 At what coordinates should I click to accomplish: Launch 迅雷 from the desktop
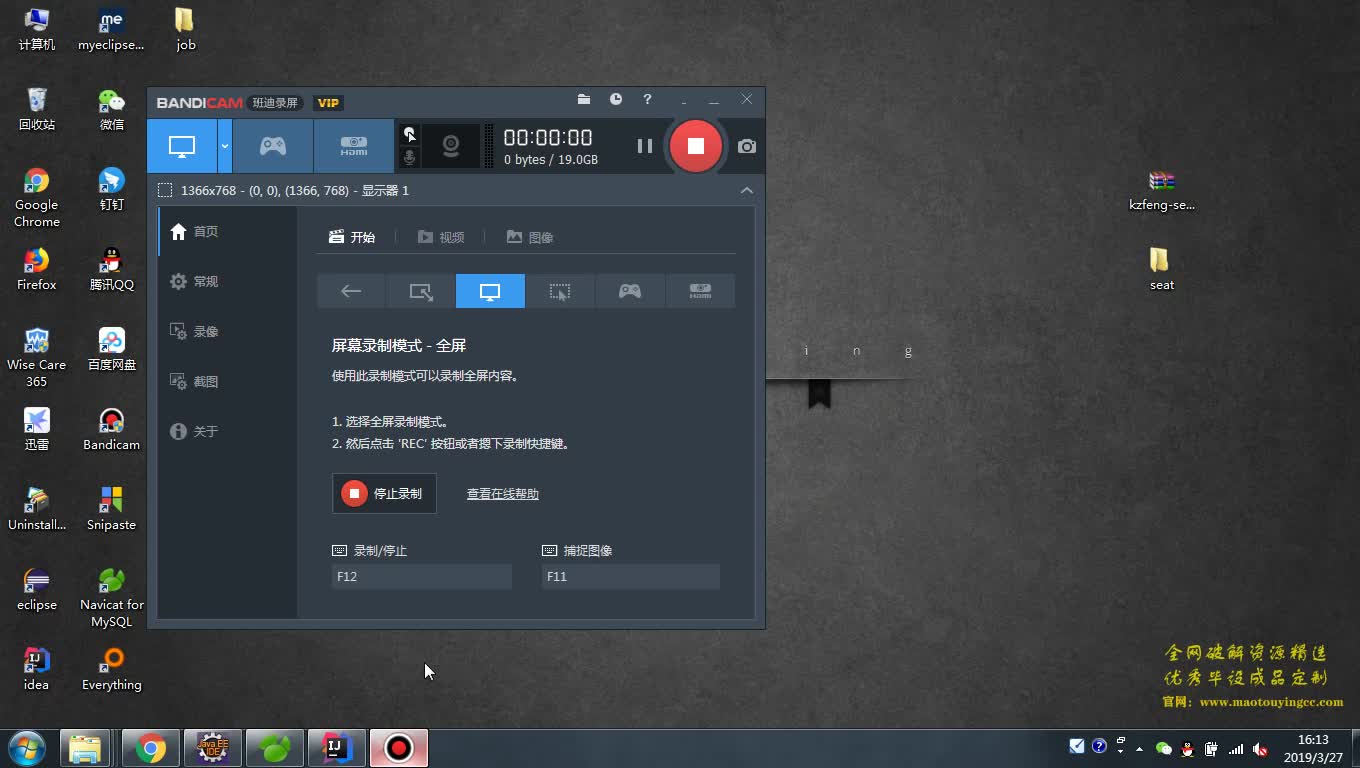tap(37, 429)
